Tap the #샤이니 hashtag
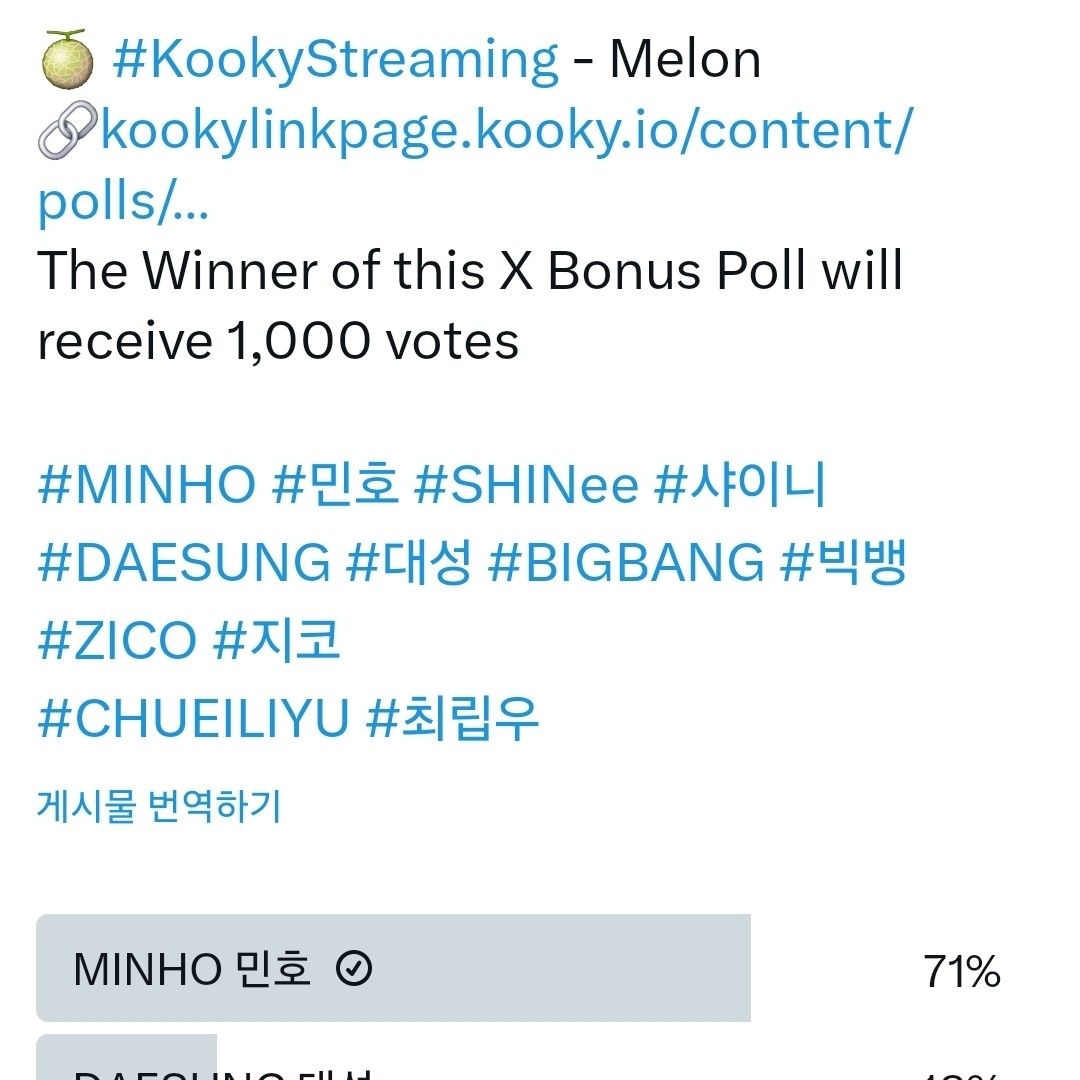This screenshot has width=1080, height=1080. tap(740, 486)
